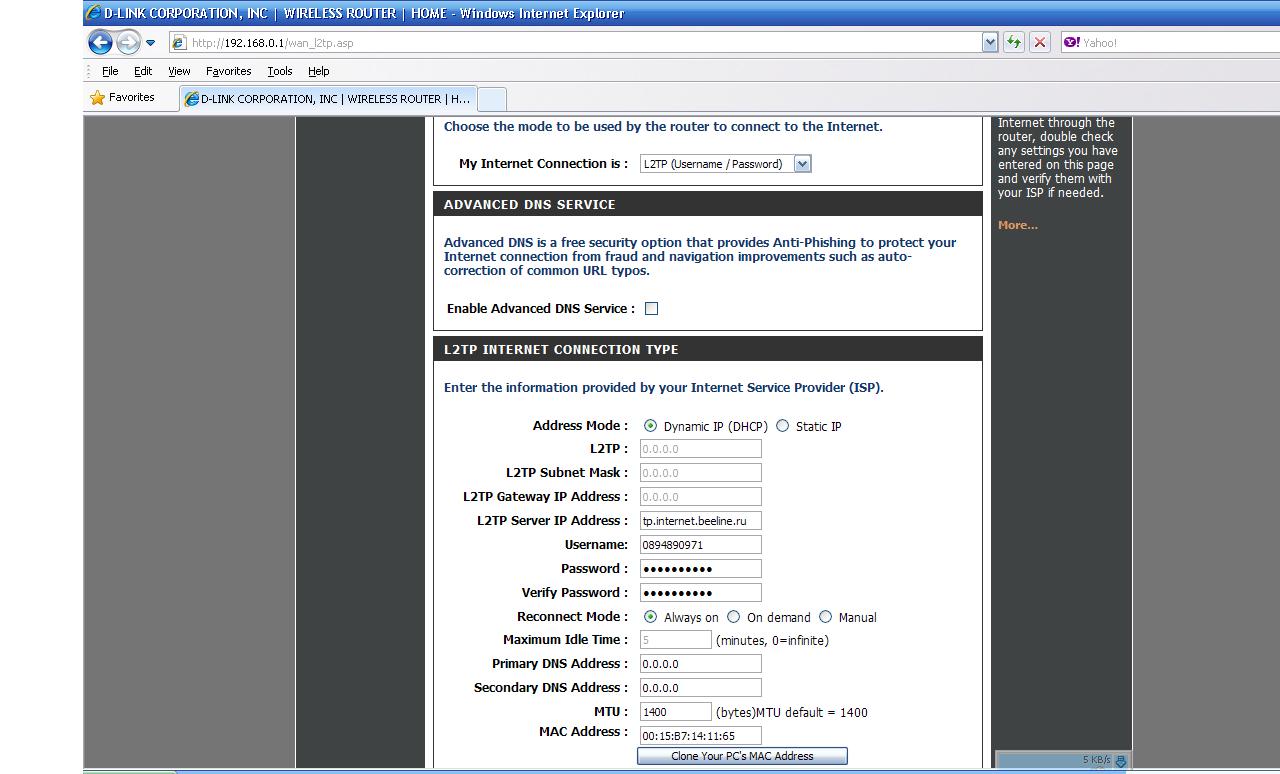This screenshot has width=1280, height=774.
Task: Click the 'ADVANCED DNS SERVICE' heading
Action: pyautogui.click(x=530, y=204)
